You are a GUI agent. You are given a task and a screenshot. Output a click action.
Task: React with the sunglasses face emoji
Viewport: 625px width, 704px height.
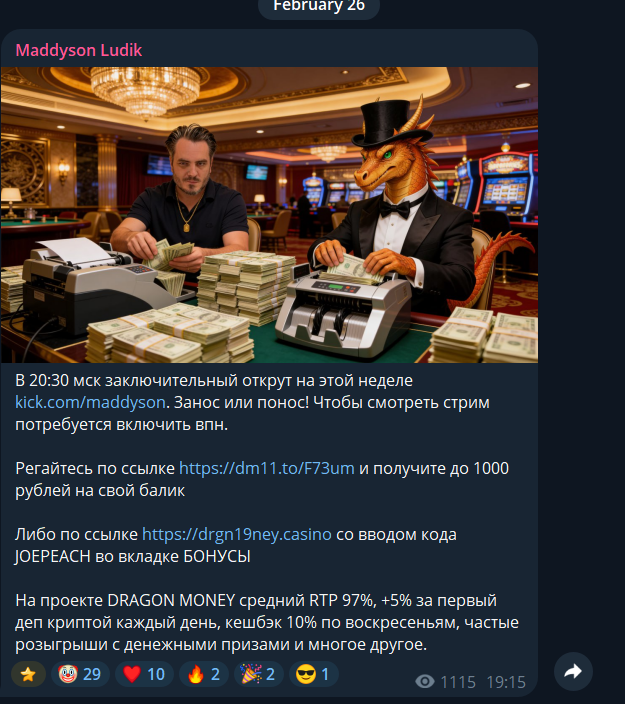pyautogui.click(x=313, y=674)
